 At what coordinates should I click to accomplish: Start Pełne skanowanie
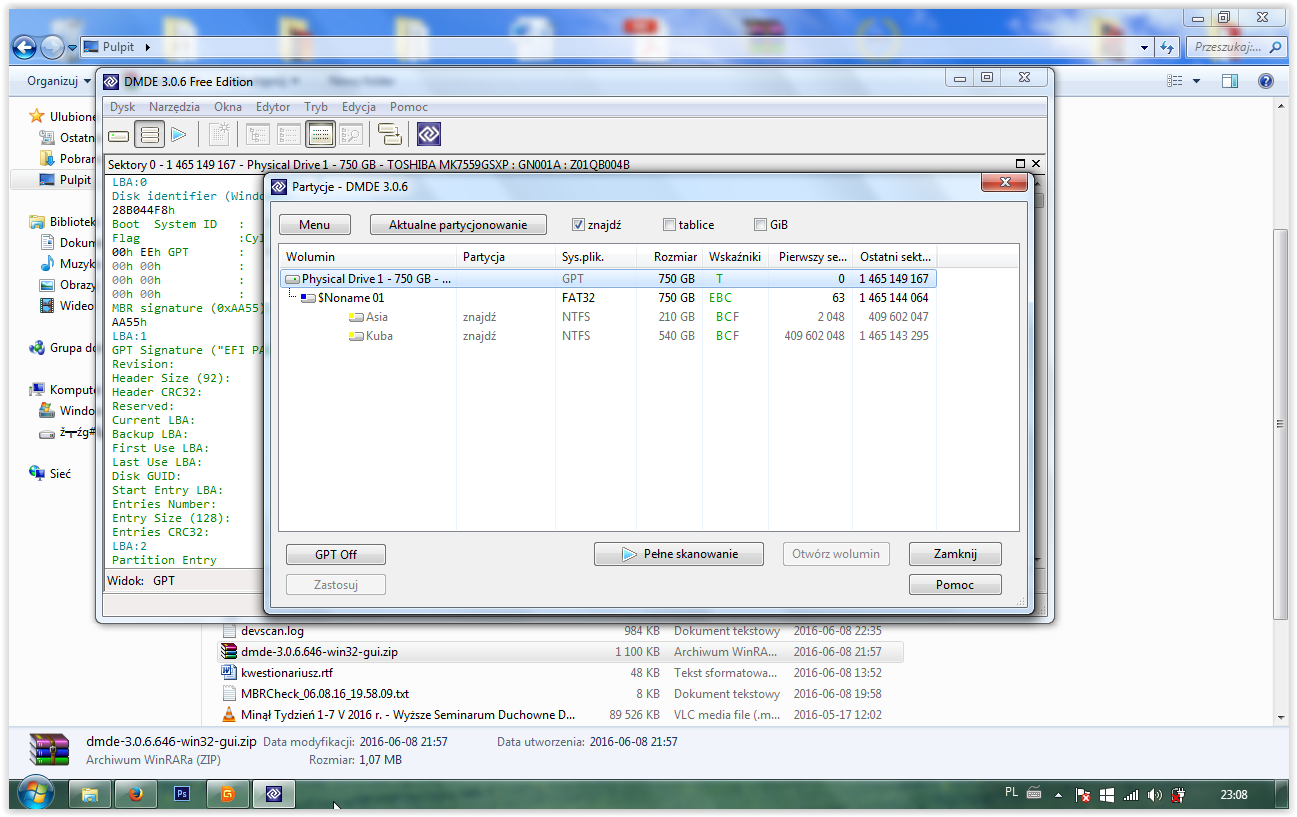(x=679, y=554)
